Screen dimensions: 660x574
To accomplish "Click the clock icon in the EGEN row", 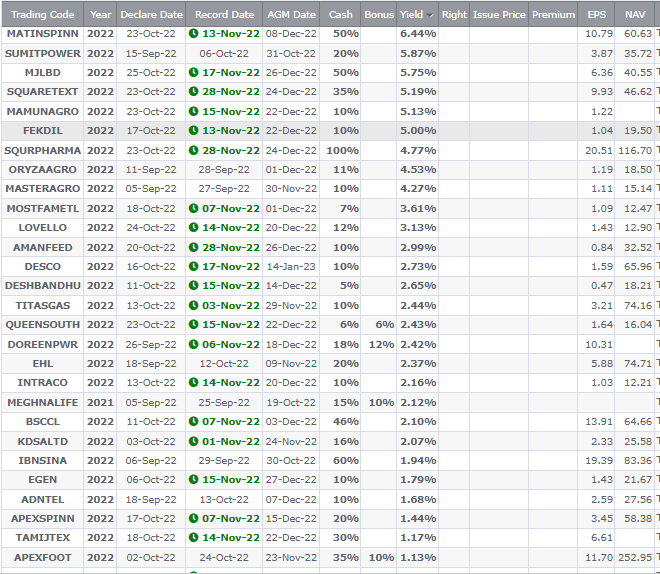I will (193, 479).
